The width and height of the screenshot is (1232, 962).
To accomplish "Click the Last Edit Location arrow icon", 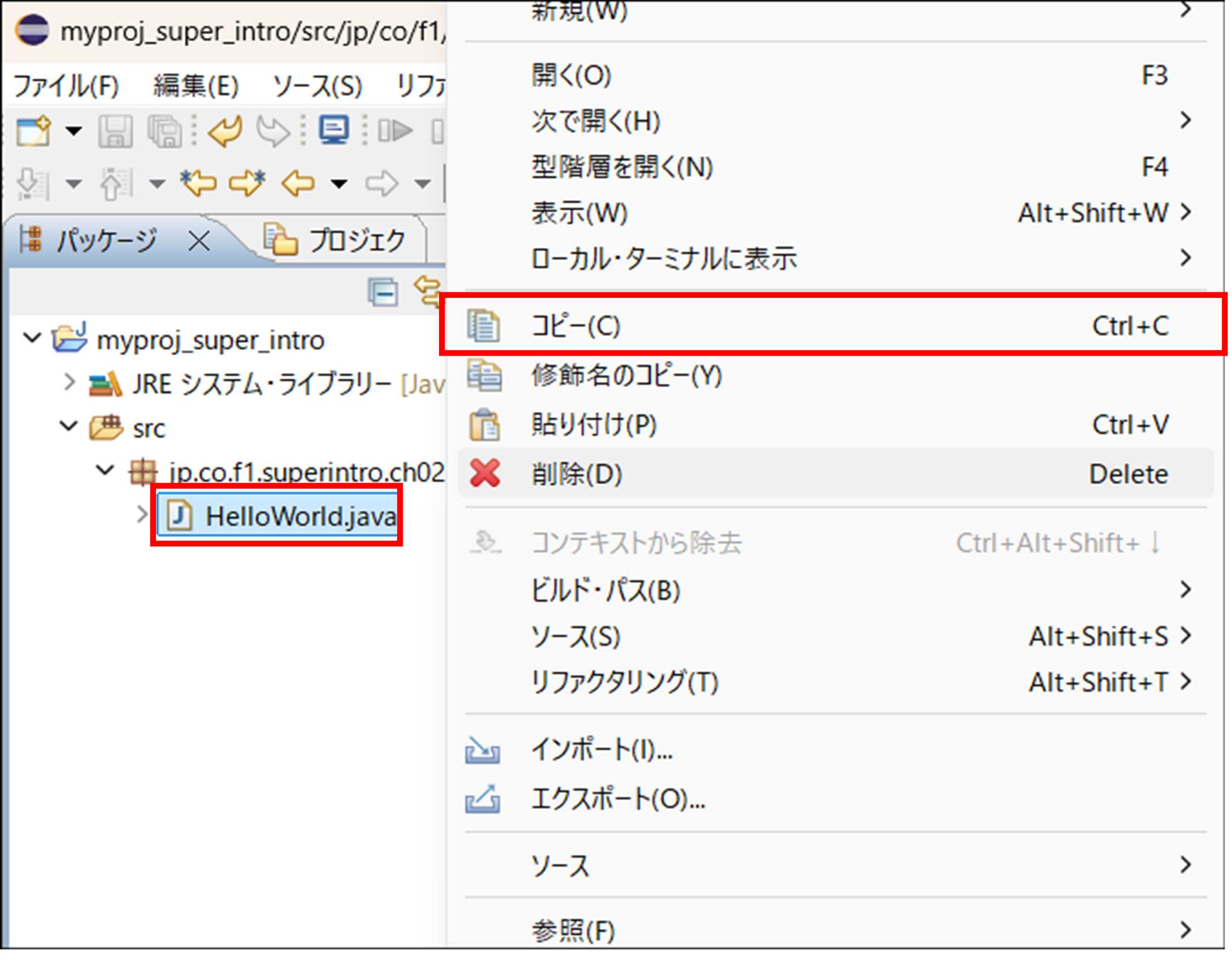I will [x=198, y=183].
